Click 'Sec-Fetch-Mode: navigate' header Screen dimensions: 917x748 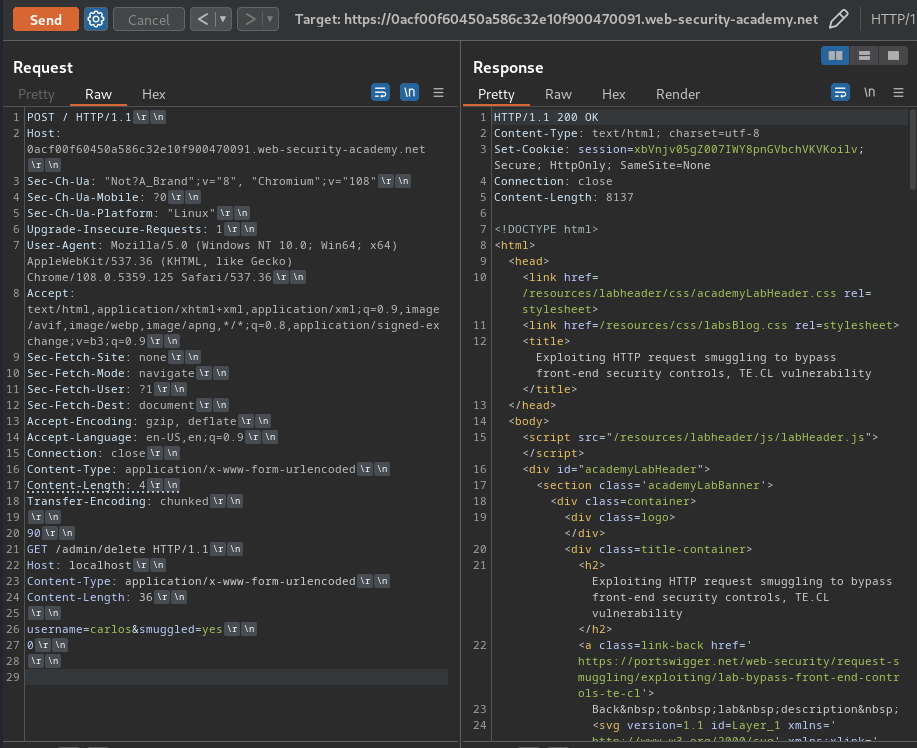point(111,373)
